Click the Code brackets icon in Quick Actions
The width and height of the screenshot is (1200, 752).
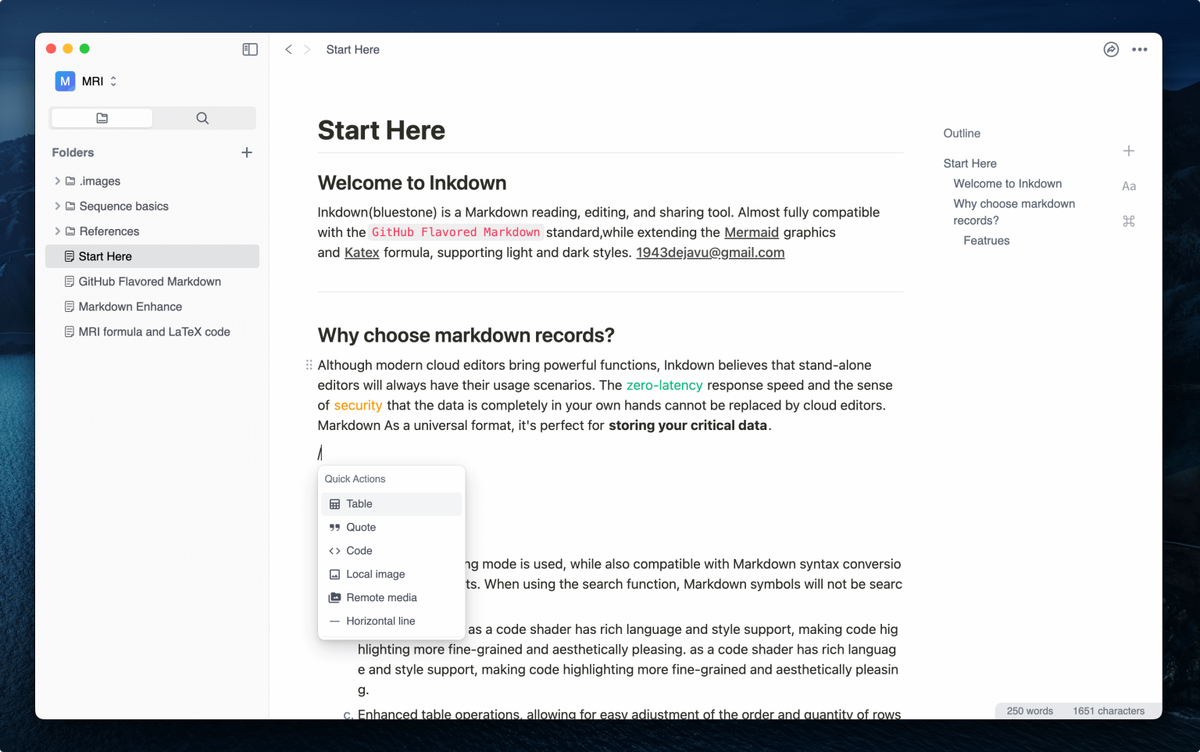pyautogui.click(x=335, y=551)
